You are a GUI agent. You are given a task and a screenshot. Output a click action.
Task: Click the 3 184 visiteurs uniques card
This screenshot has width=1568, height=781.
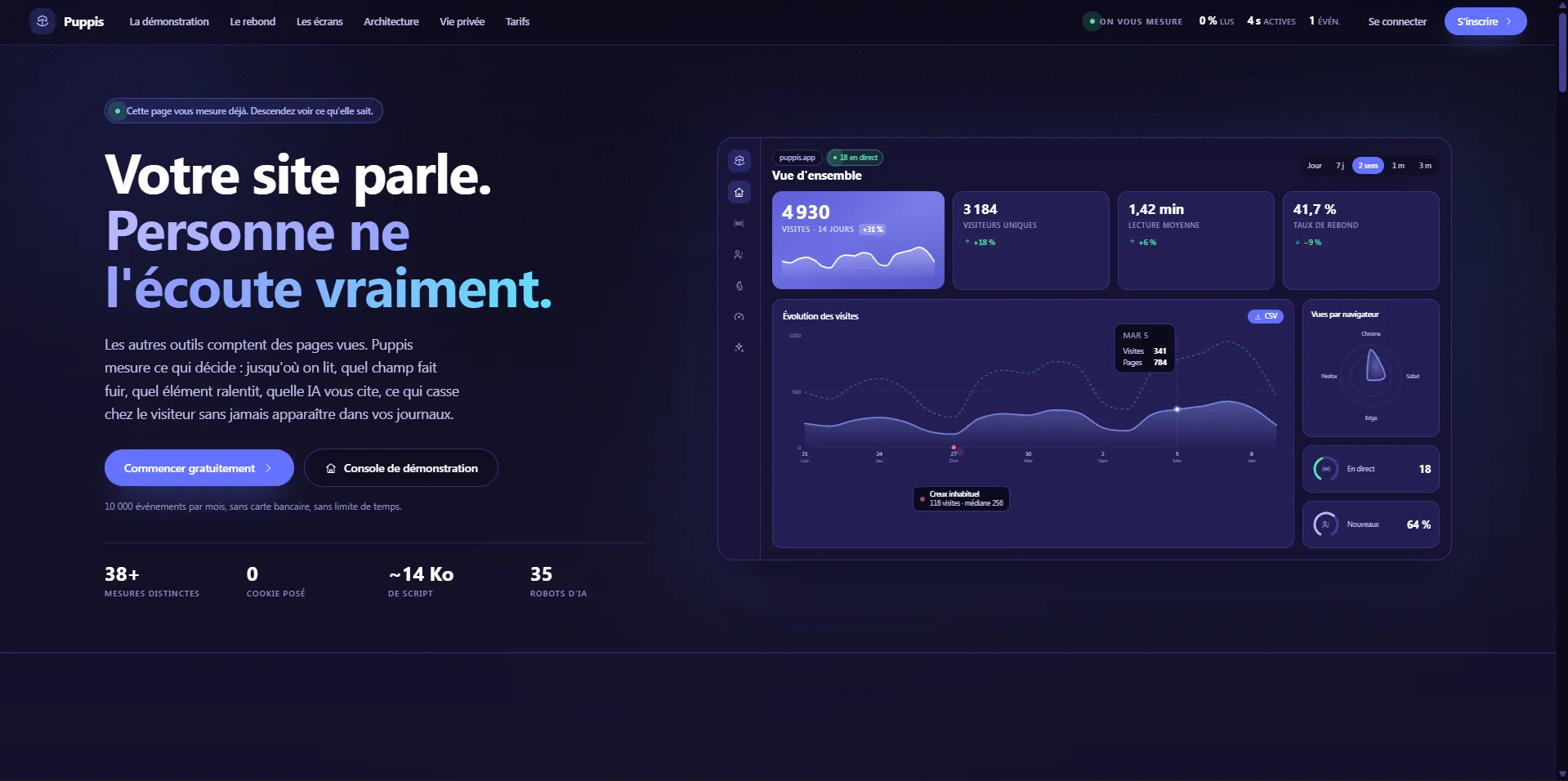[1031, 240]
